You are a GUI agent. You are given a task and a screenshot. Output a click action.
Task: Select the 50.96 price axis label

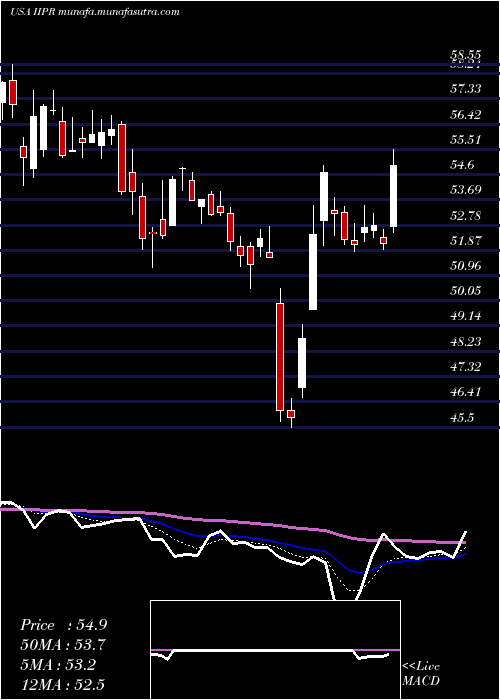(466, 266)
